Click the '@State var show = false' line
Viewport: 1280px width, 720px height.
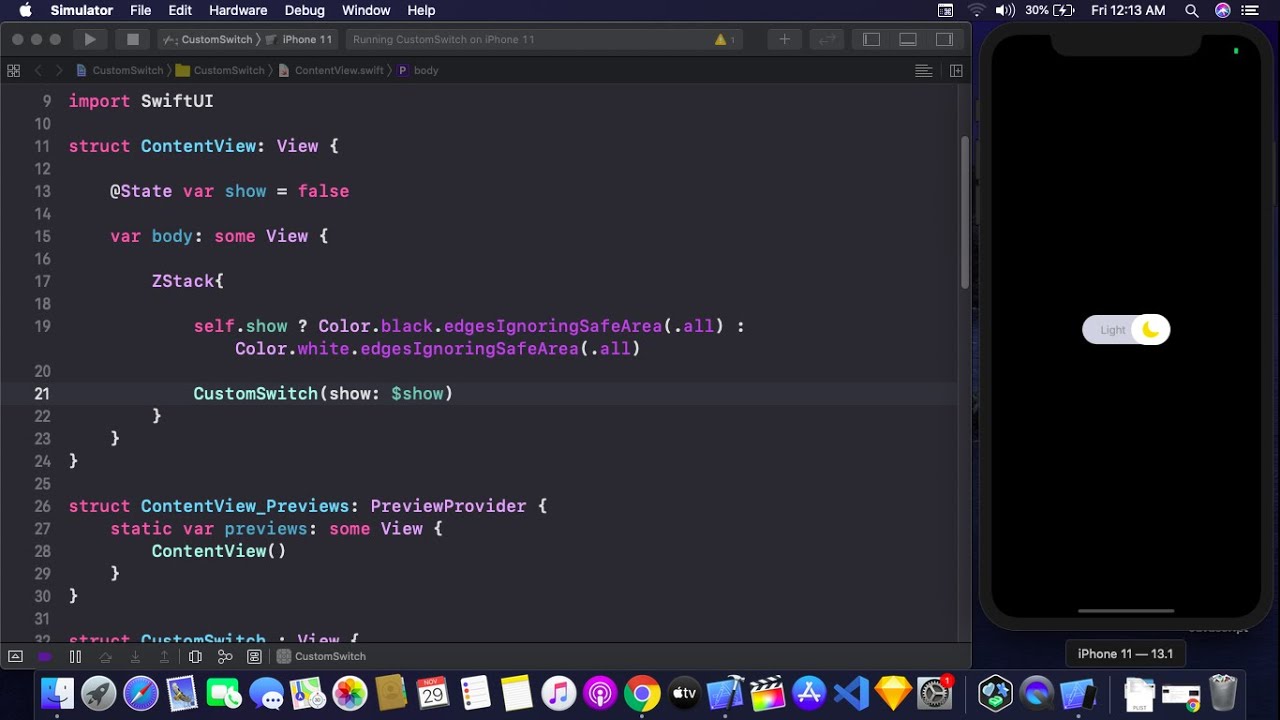pyautogui.click(x=229, y=191)
